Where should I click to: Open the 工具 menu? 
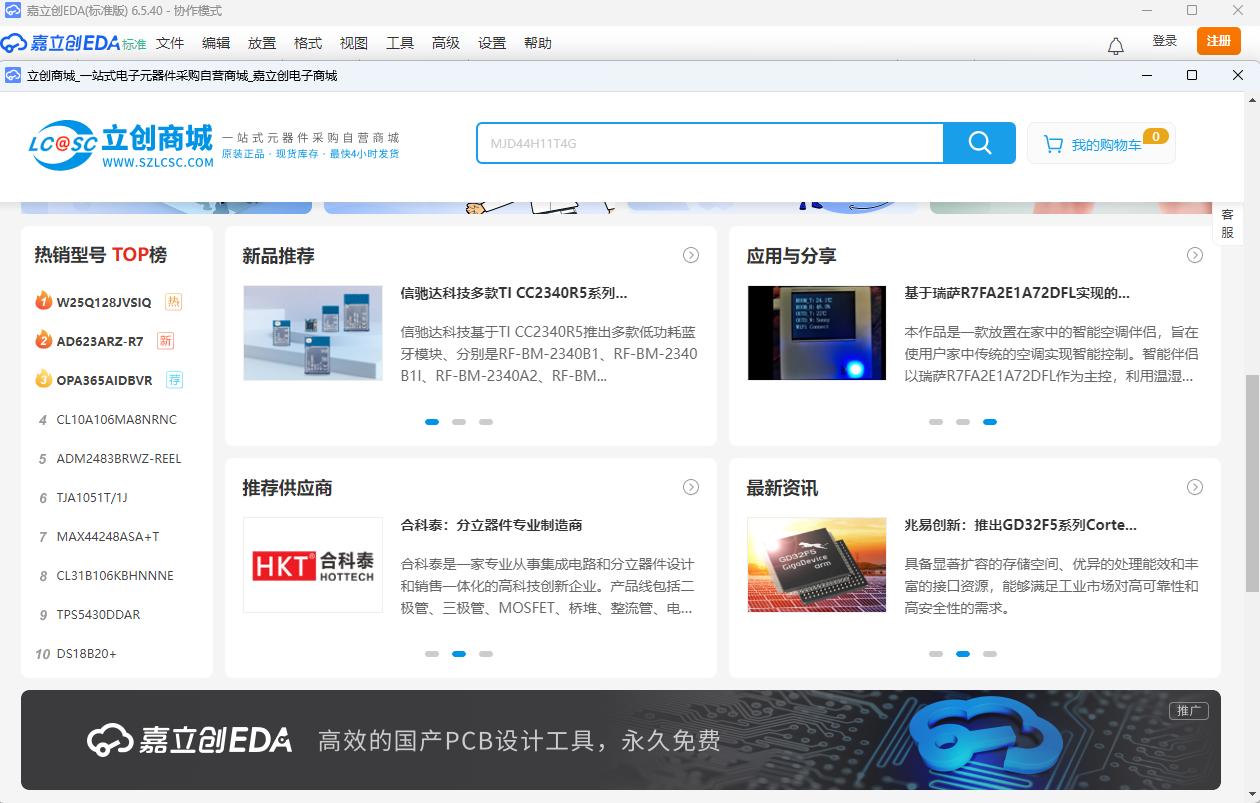click(400, 43)
